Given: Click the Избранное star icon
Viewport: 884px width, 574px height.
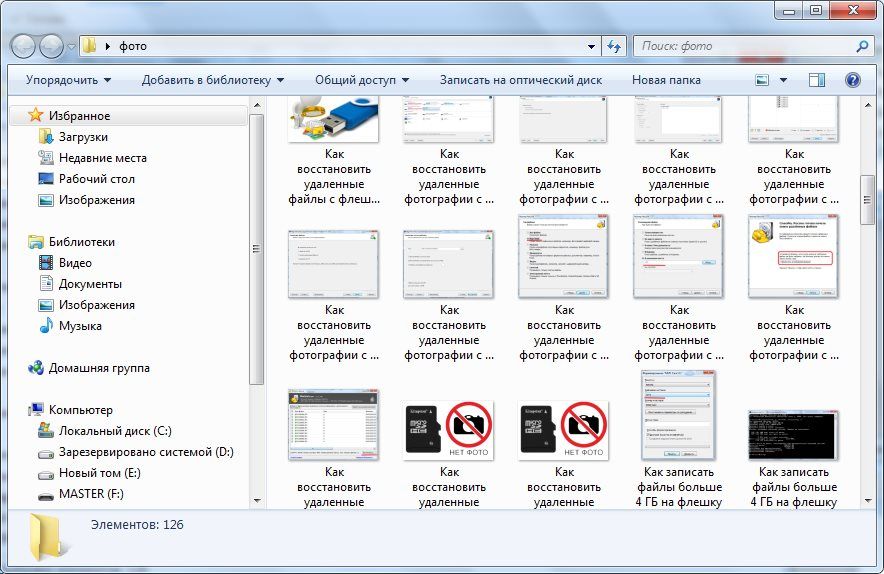Looking at the screenshot, I should click(36, 115).
